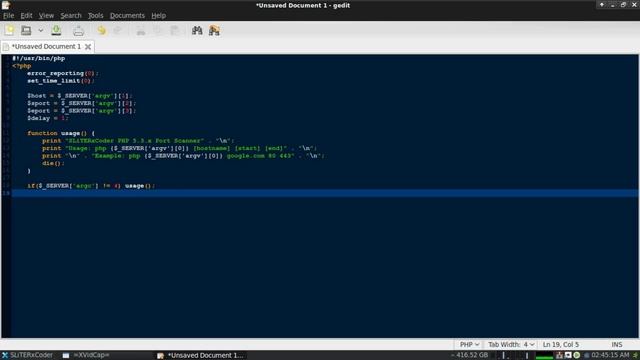Click the Copy toolbar icon
The width and height of the screenshot is (640, 360).
158,31
